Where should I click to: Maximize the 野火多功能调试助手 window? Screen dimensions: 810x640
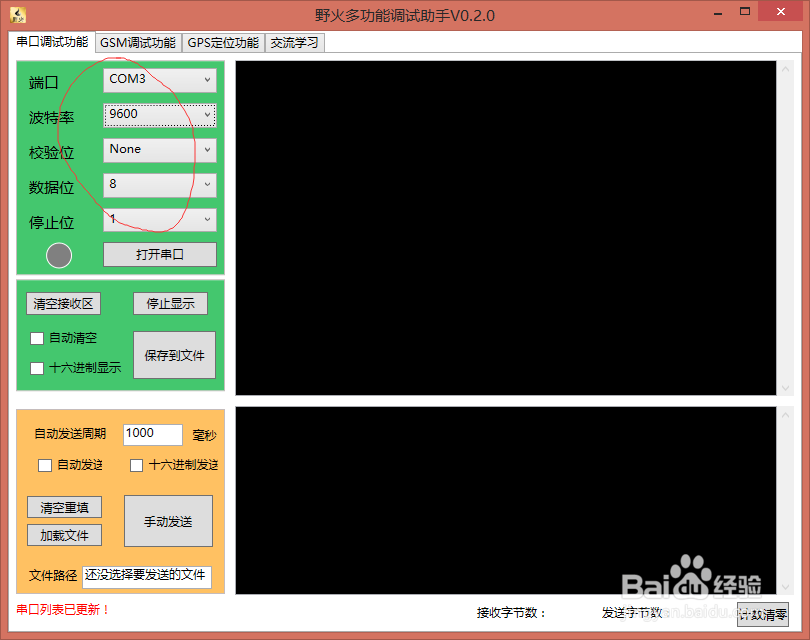point(745,11)
